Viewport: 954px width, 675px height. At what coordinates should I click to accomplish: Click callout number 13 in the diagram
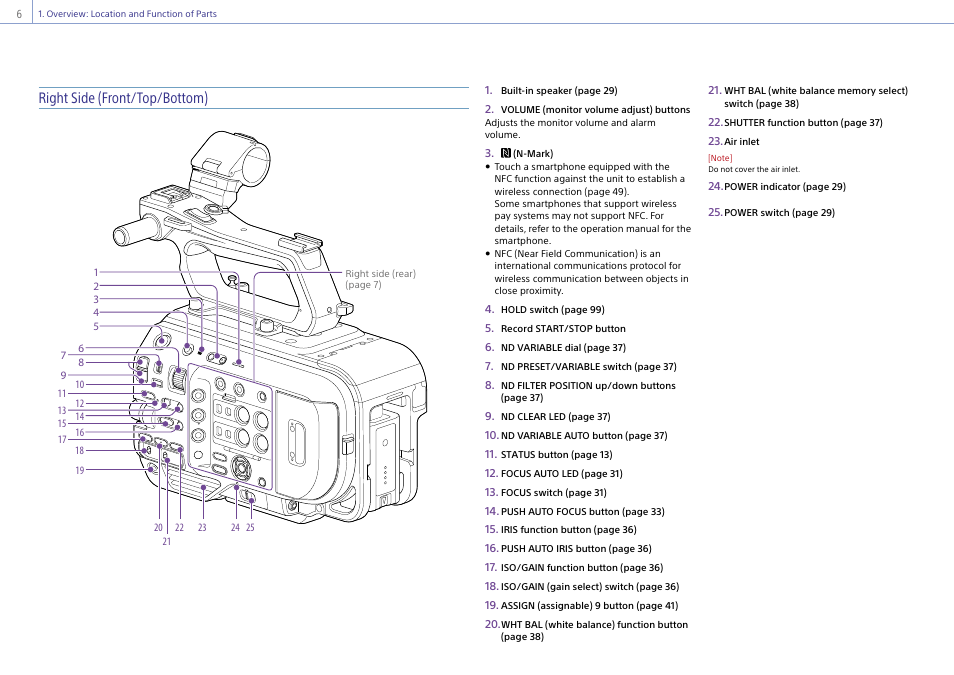(62, 411)
